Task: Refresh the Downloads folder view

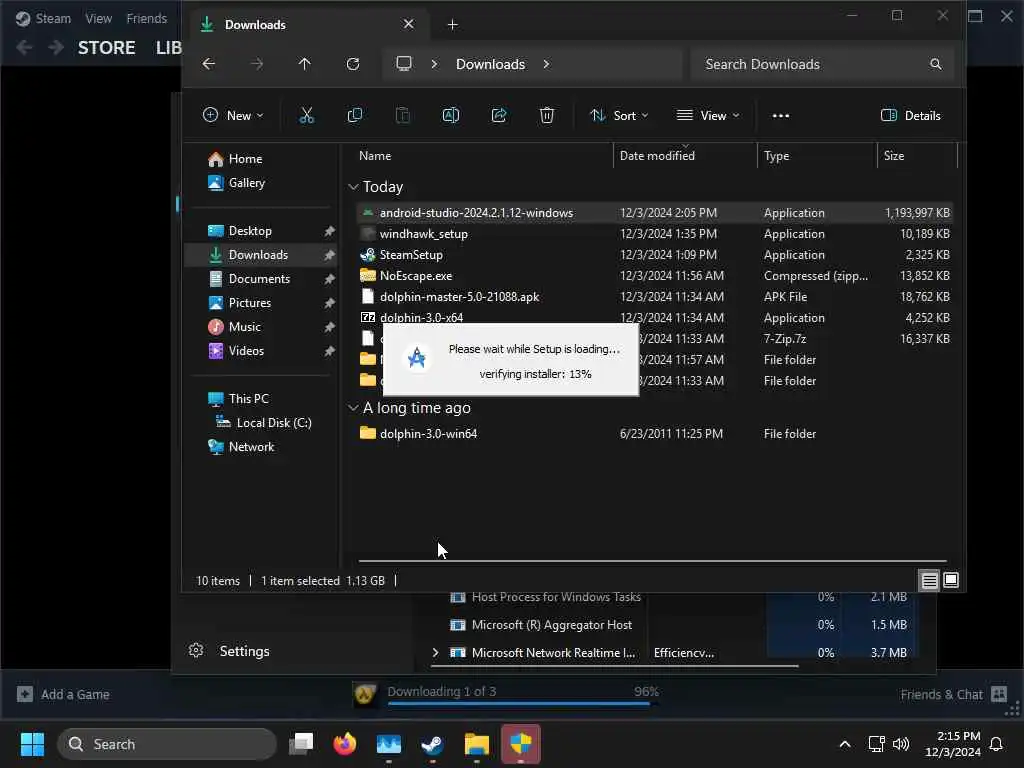Action: click(x=353, y=64)
